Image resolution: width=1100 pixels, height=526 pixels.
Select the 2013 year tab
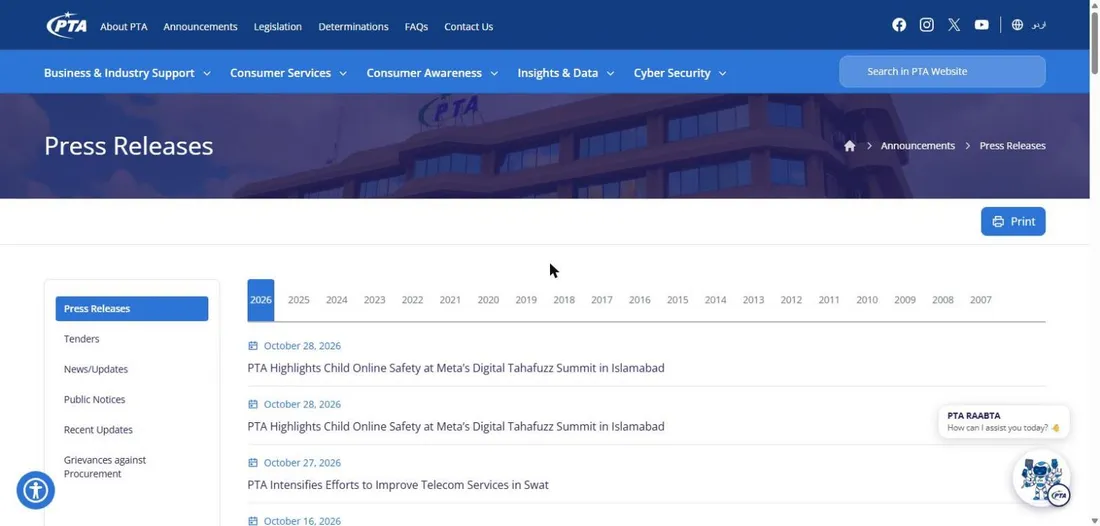pos(753,300)
